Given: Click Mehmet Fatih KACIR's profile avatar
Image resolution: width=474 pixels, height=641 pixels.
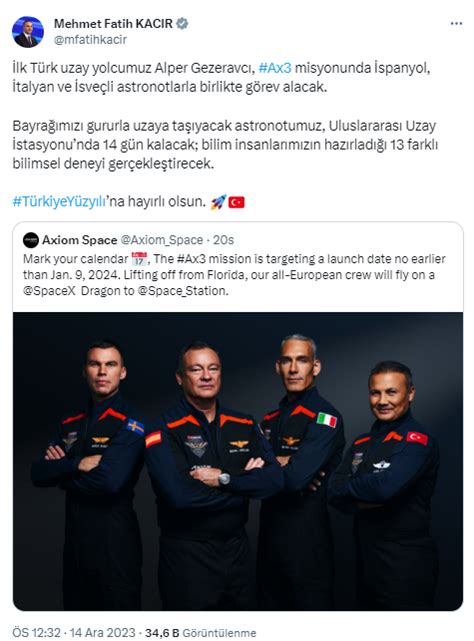Looking at the screenshot, I should [28, 32].
